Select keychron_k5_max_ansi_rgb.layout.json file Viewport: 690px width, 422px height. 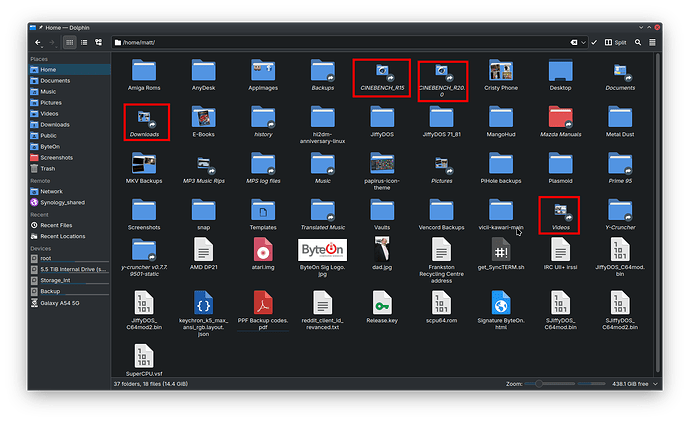click(203, 314)
